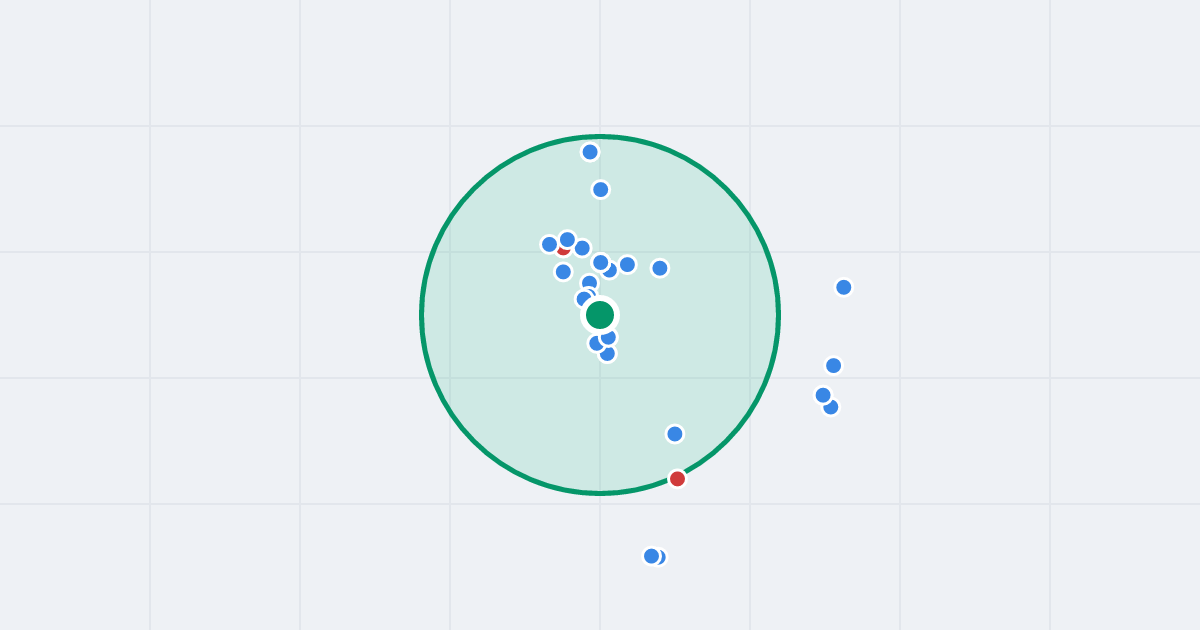This screenshot has height=630, width=1200.
Task: Select the second-highest blue marker inside the circle
Action: pos(601,190)
